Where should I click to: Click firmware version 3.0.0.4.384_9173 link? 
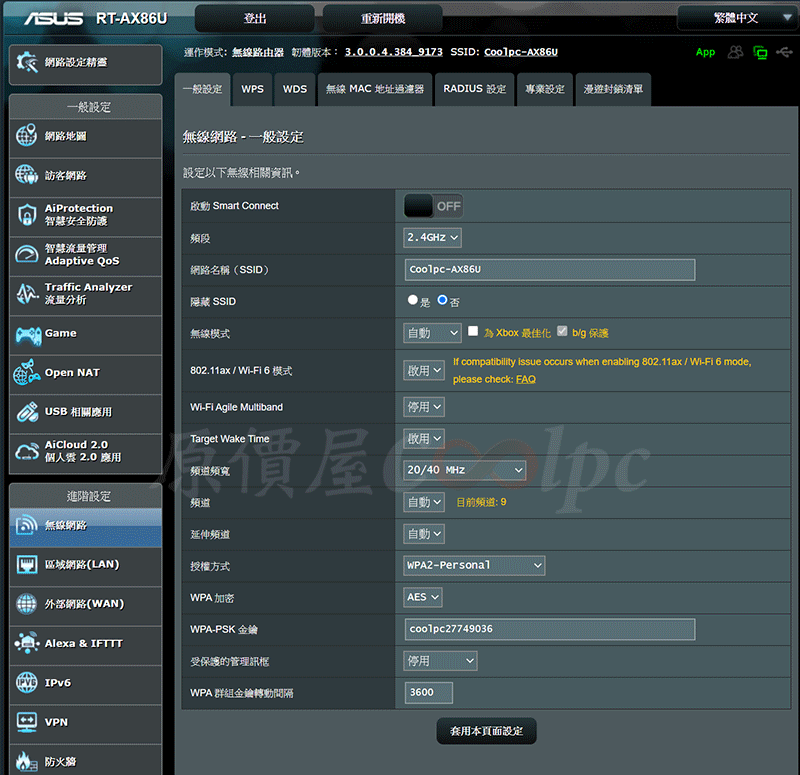click(x=393, y=52)
